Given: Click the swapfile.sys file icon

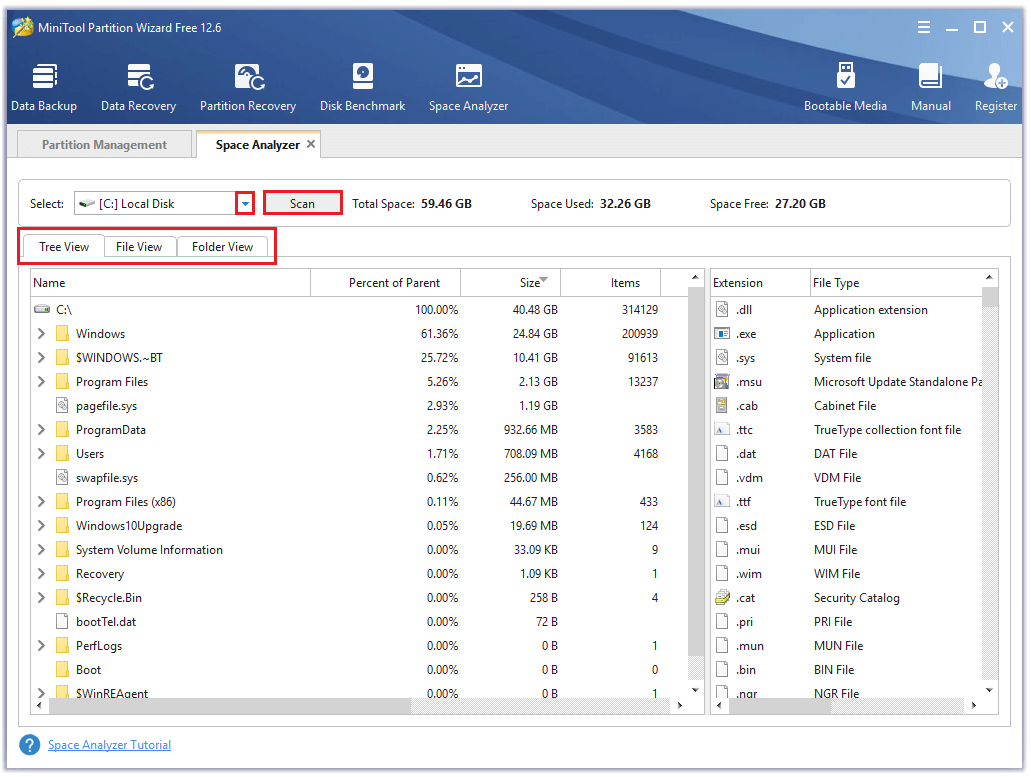Looking at the screenshot, I should (x=62, y=478).
